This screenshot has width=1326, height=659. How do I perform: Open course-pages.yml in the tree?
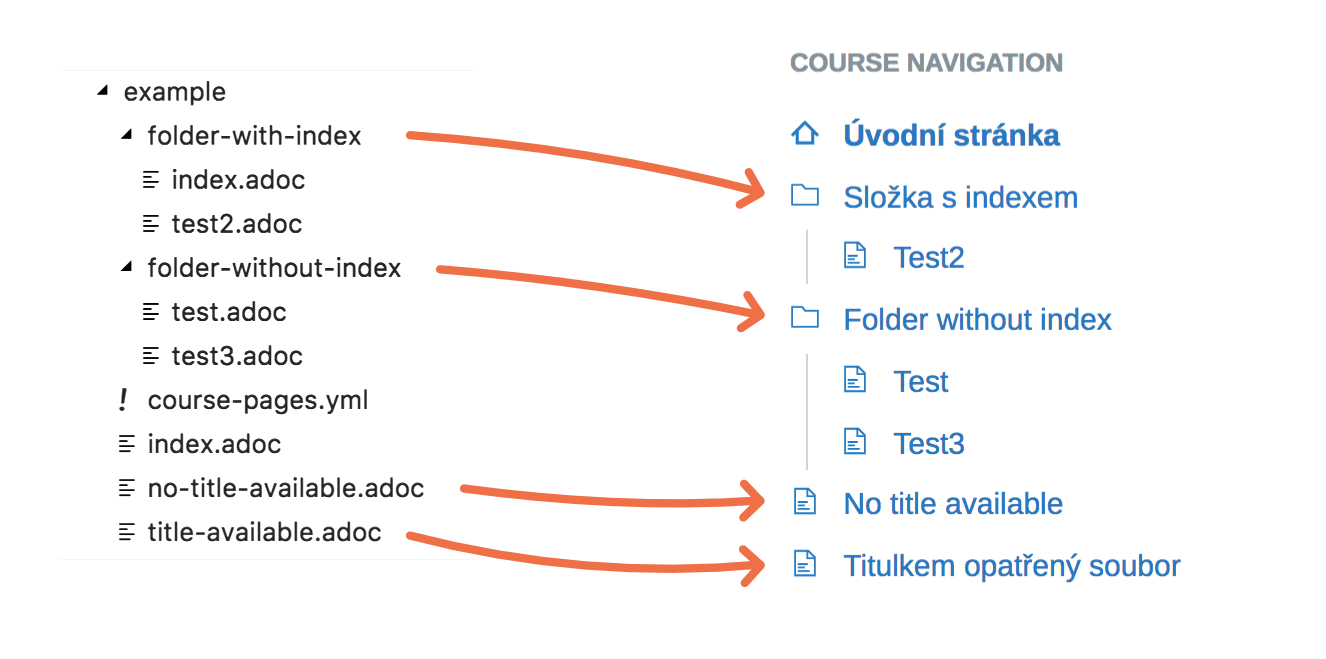click(x=258, y=400)
